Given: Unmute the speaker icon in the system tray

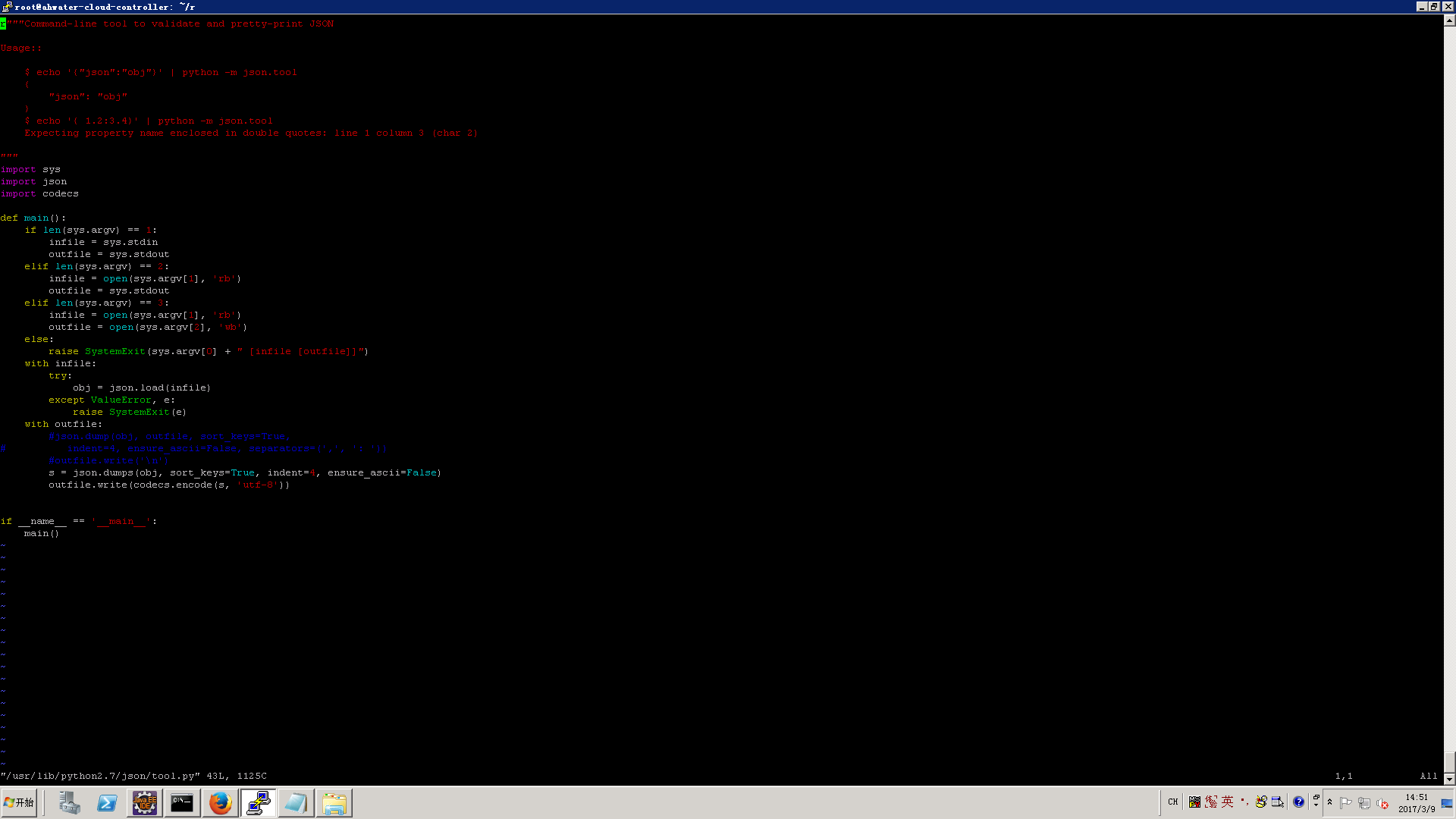Looking at the screenshot, I should click(x=1382, y=802).
